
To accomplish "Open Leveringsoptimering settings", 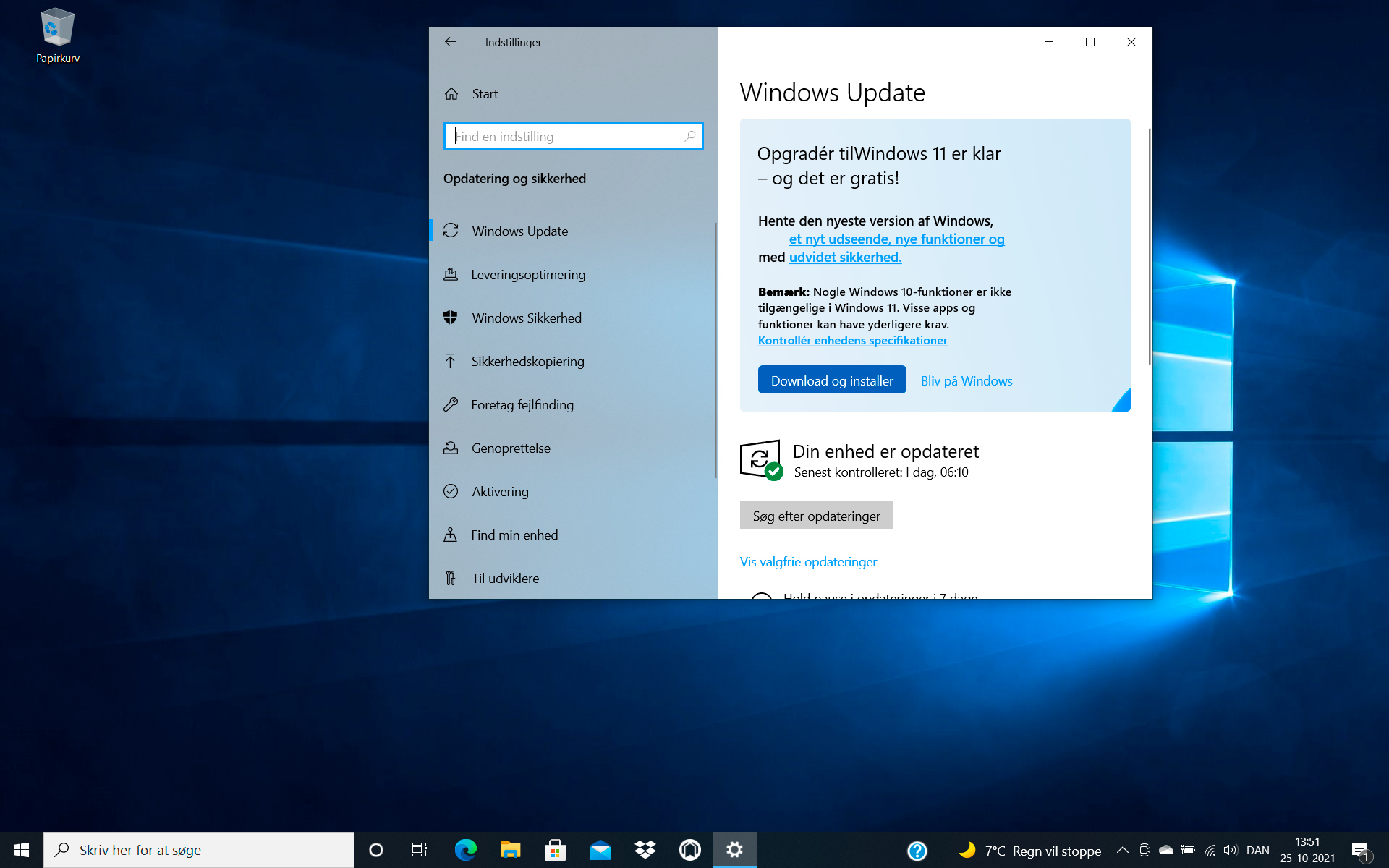I will click(x=572, y=274).
